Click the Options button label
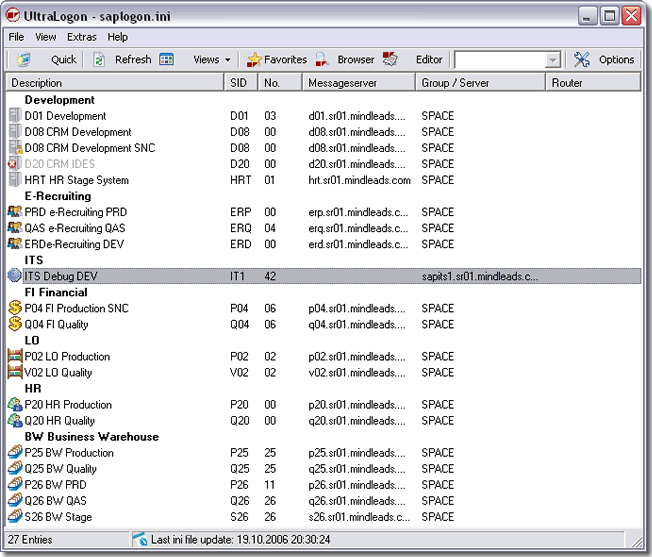Screen dimensions: 652x557 pyautogui.click(x=617, y=59)
